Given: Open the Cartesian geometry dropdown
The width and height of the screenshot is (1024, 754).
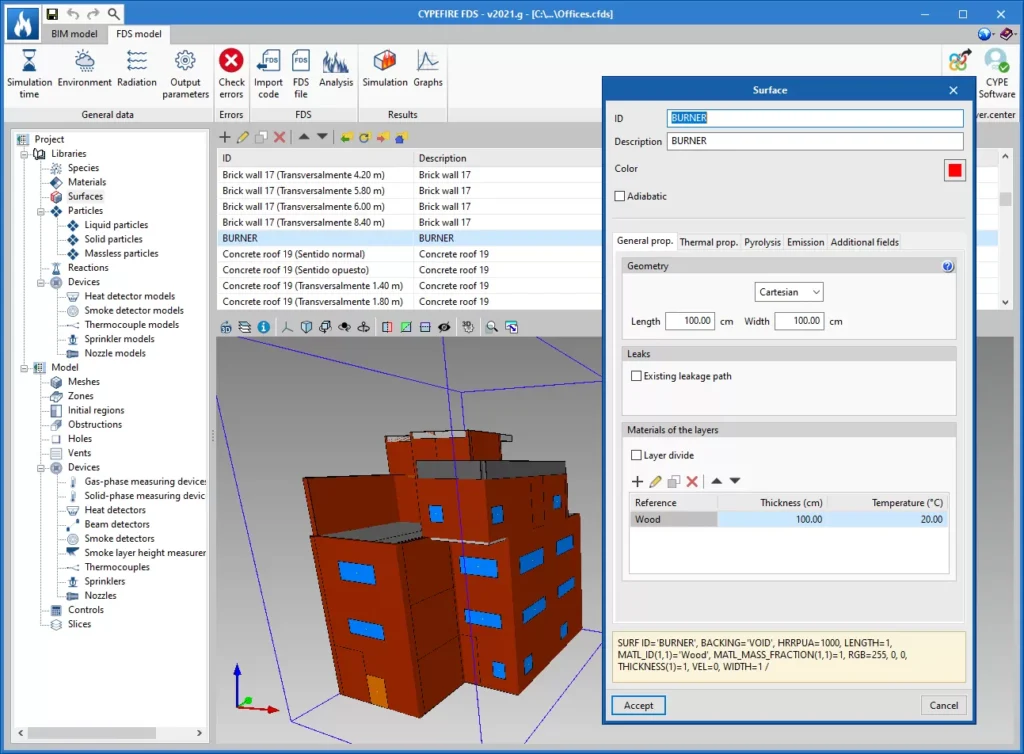Looking at the screenshot, I should [x=789, y=292].
